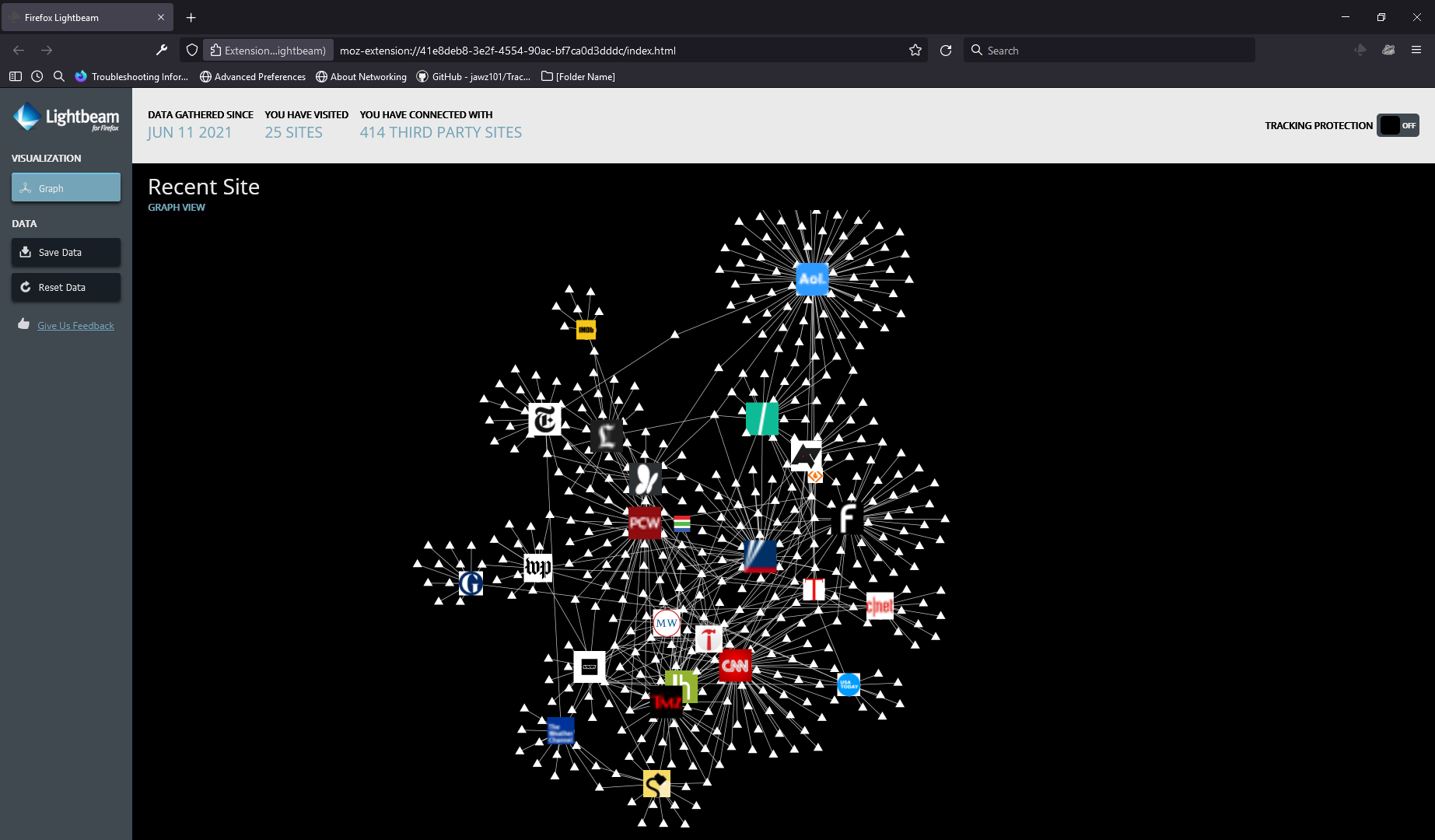Open the [Folder Name] bookmark folder
Image resolution: width=1435 pixels, height=840 pixels.
pyautogui.click(x=578, y=76)
